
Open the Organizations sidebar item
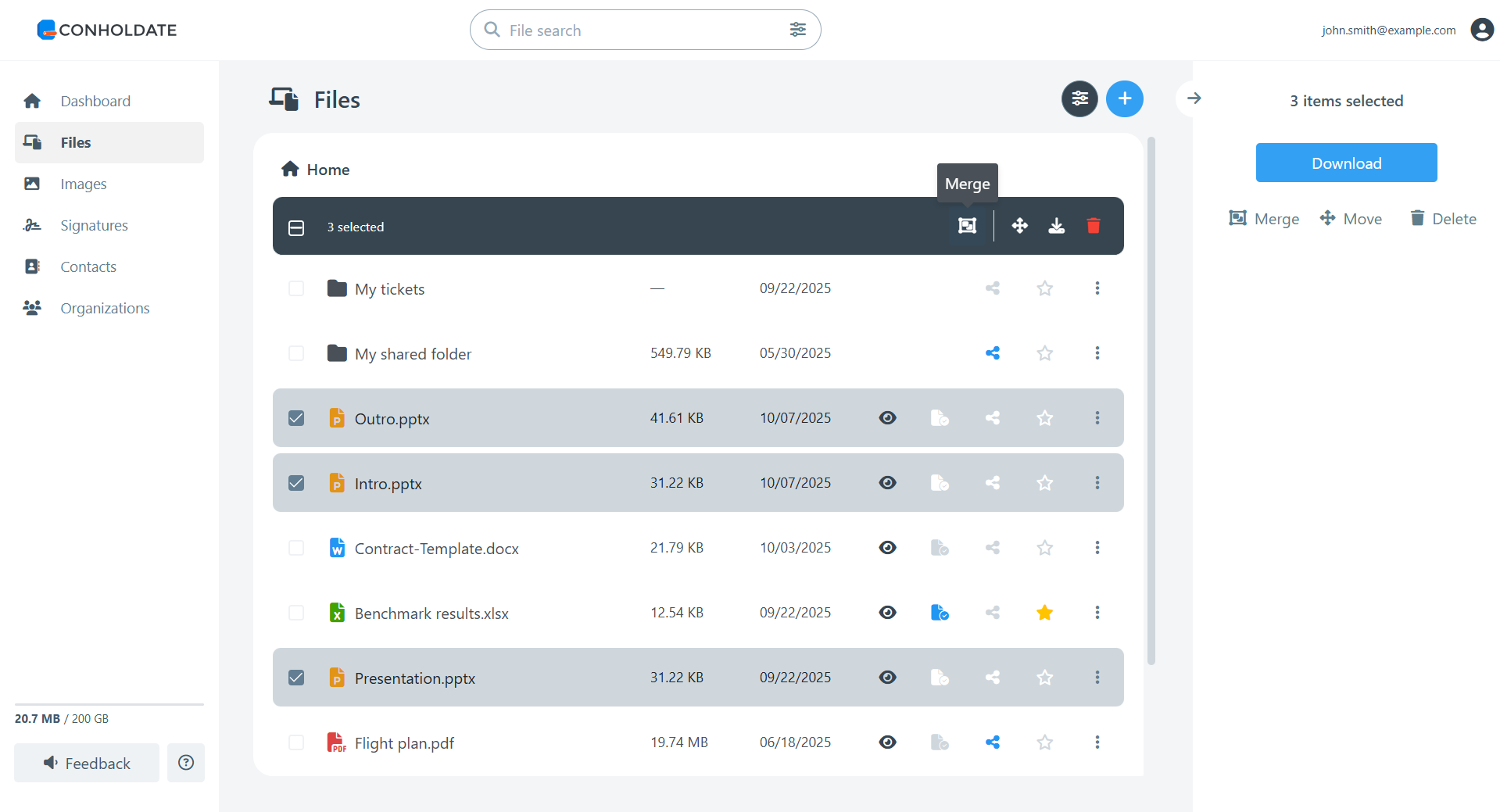click(x=105, y=308)
